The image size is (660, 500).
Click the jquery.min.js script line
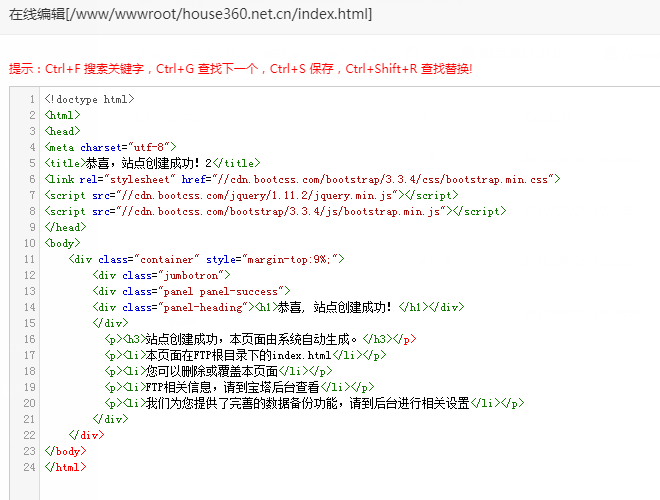click(x=251, y=195)
